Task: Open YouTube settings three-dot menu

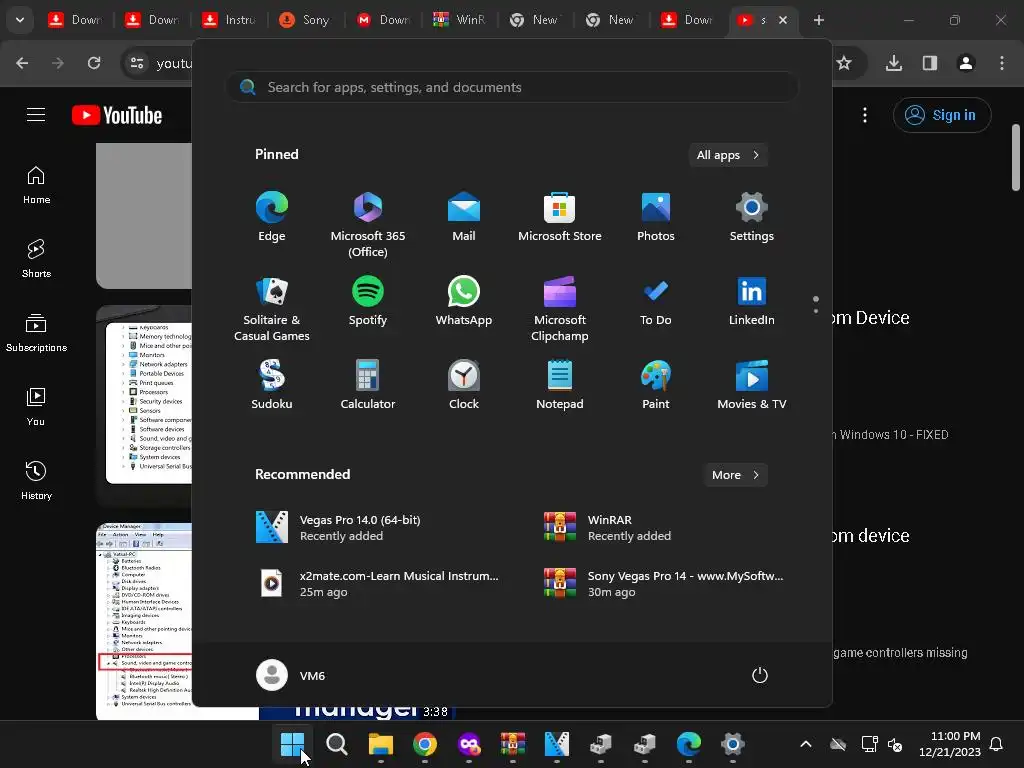Action: [x=865, y=115]
